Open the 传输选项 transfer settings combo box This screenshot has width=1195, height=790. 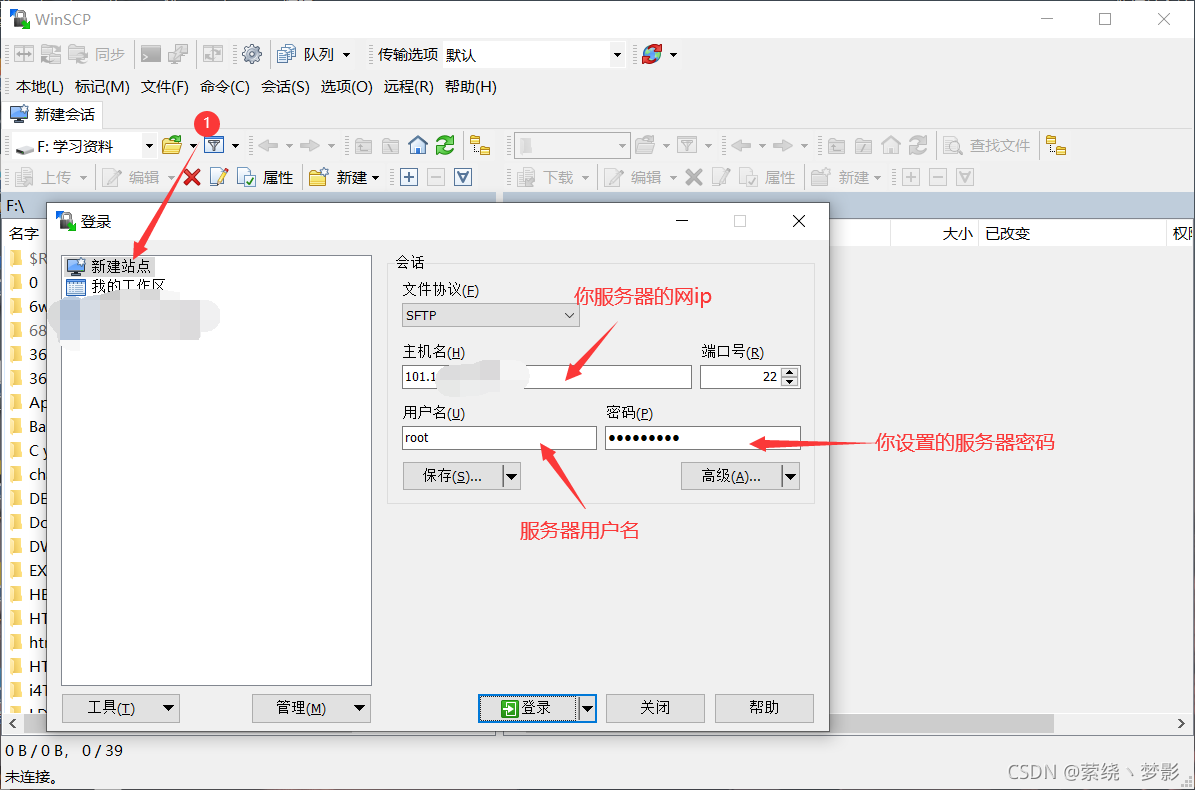tap(533, 55)
